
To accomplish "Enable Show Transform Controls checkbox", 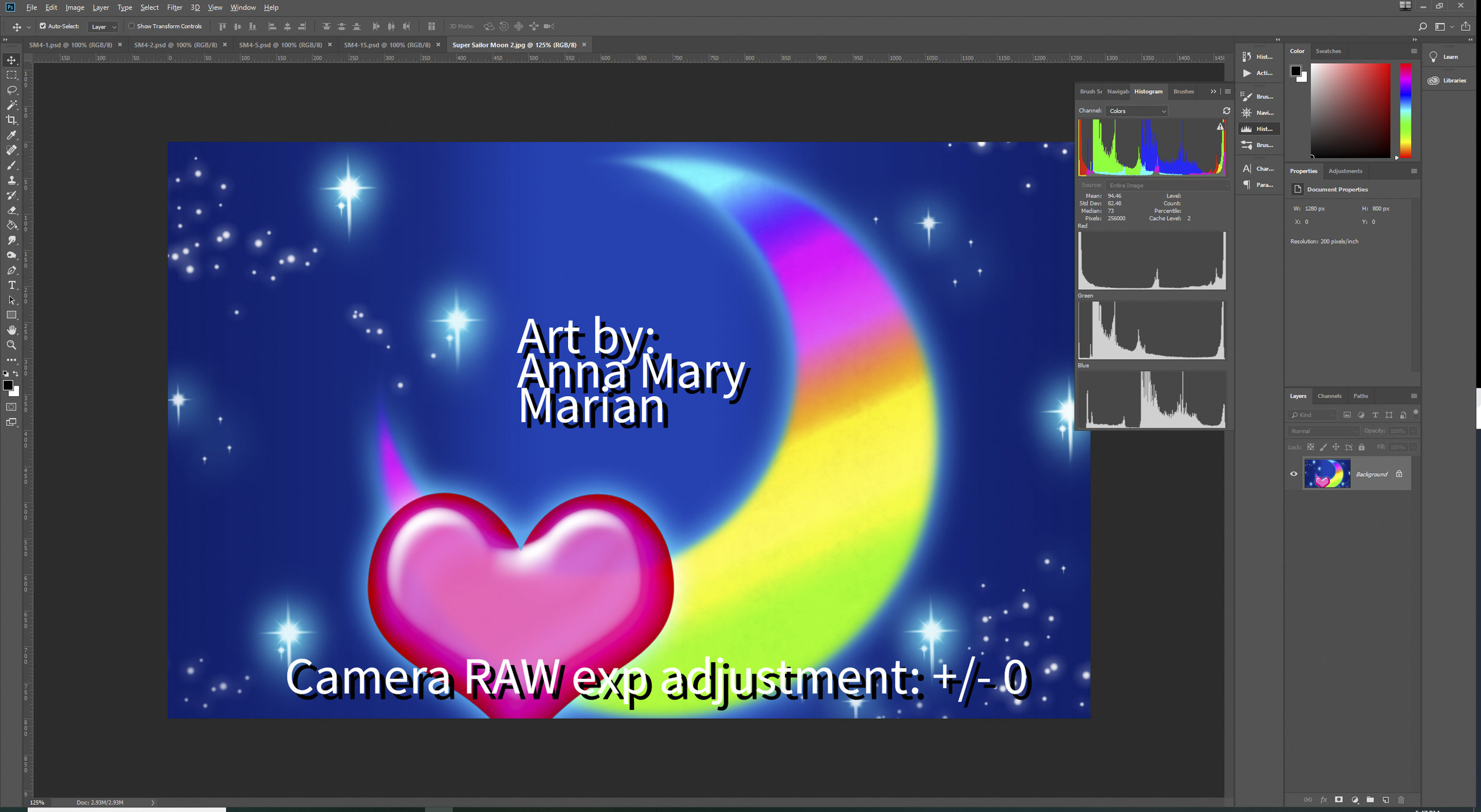I will point(132,26).
